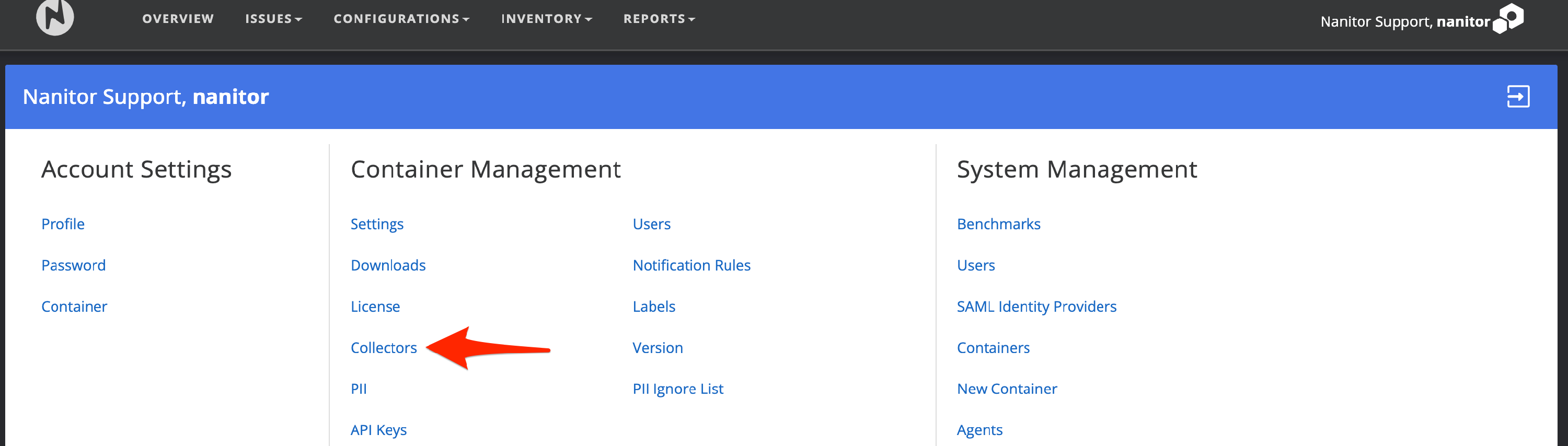Screen dimensions: 1568x446
Task: Click the sign-out icon in the blue header
Action: pos(1517,96)
